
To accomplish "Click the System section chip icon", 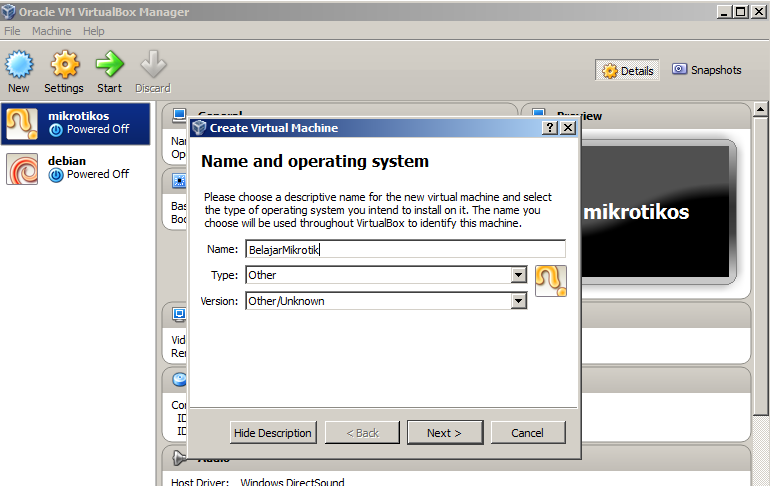I will 179,181.
